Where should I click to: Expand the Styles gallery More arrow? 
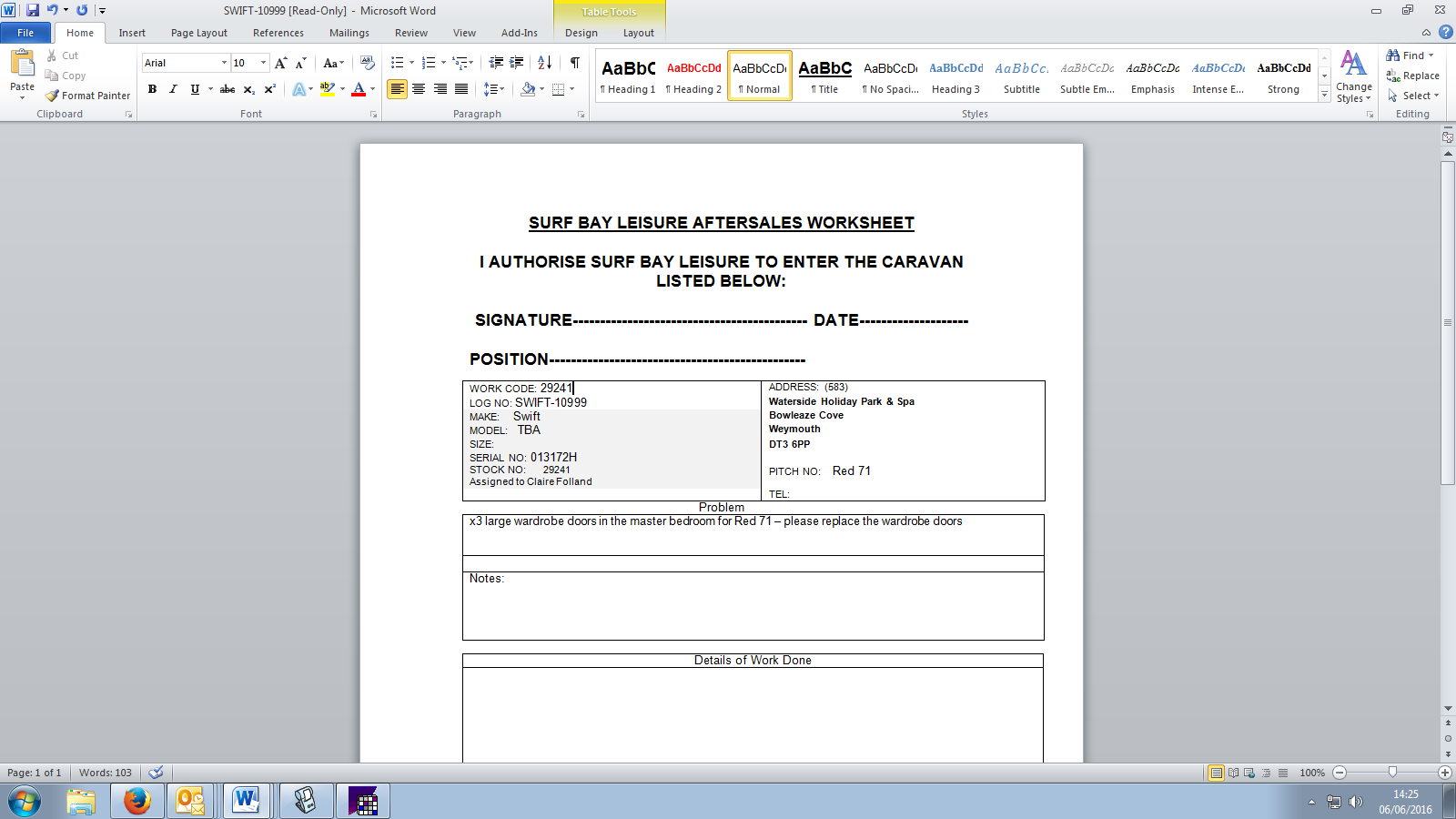coord(1324,96)
